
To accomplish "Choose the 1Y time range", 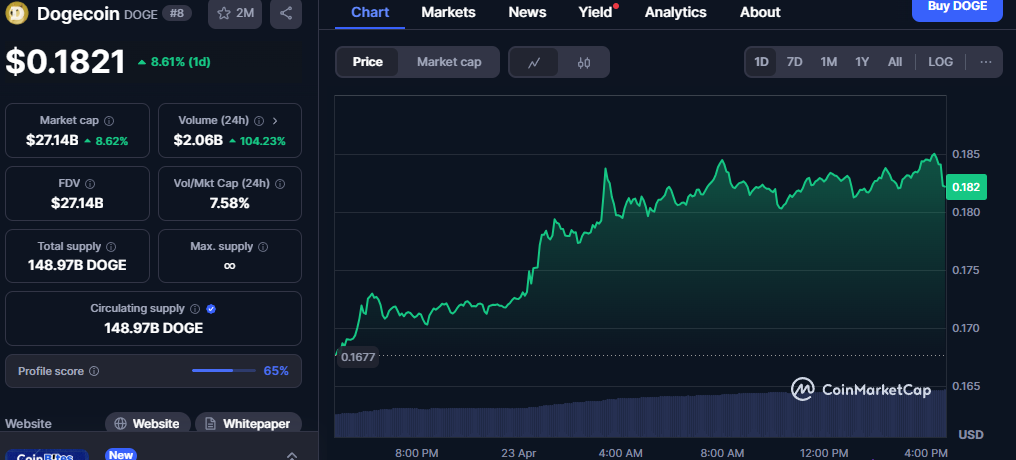I will (862, 62).
